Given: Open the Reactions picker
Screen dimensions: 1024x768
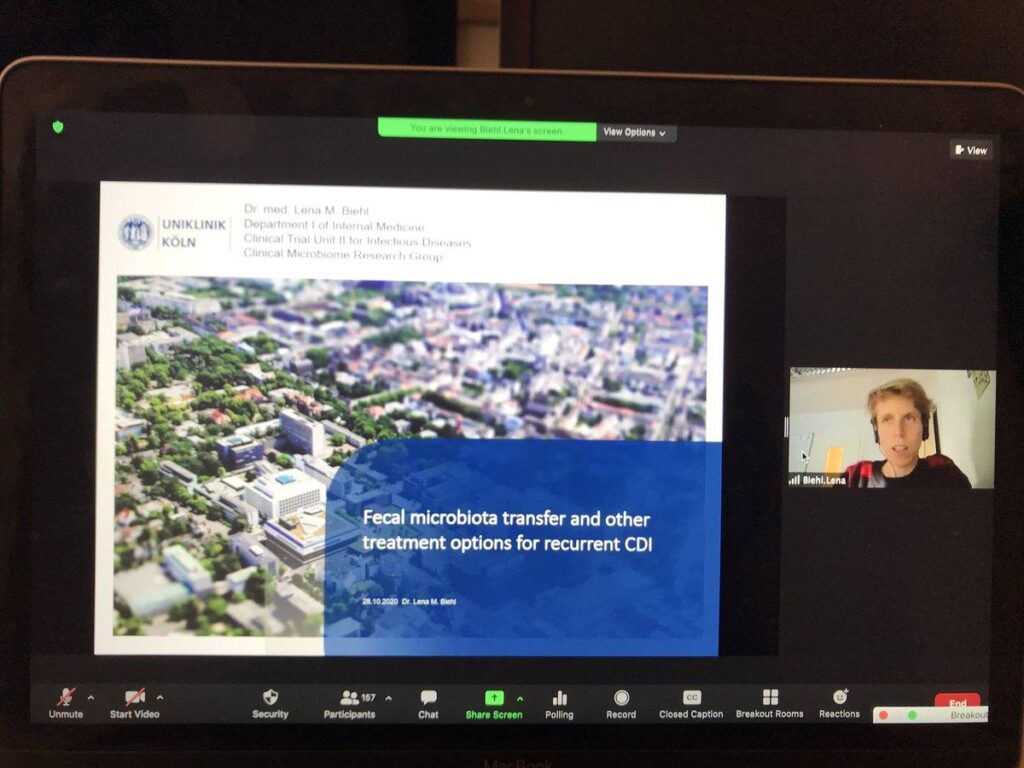Looking at the screenshot, I should 839,698.
